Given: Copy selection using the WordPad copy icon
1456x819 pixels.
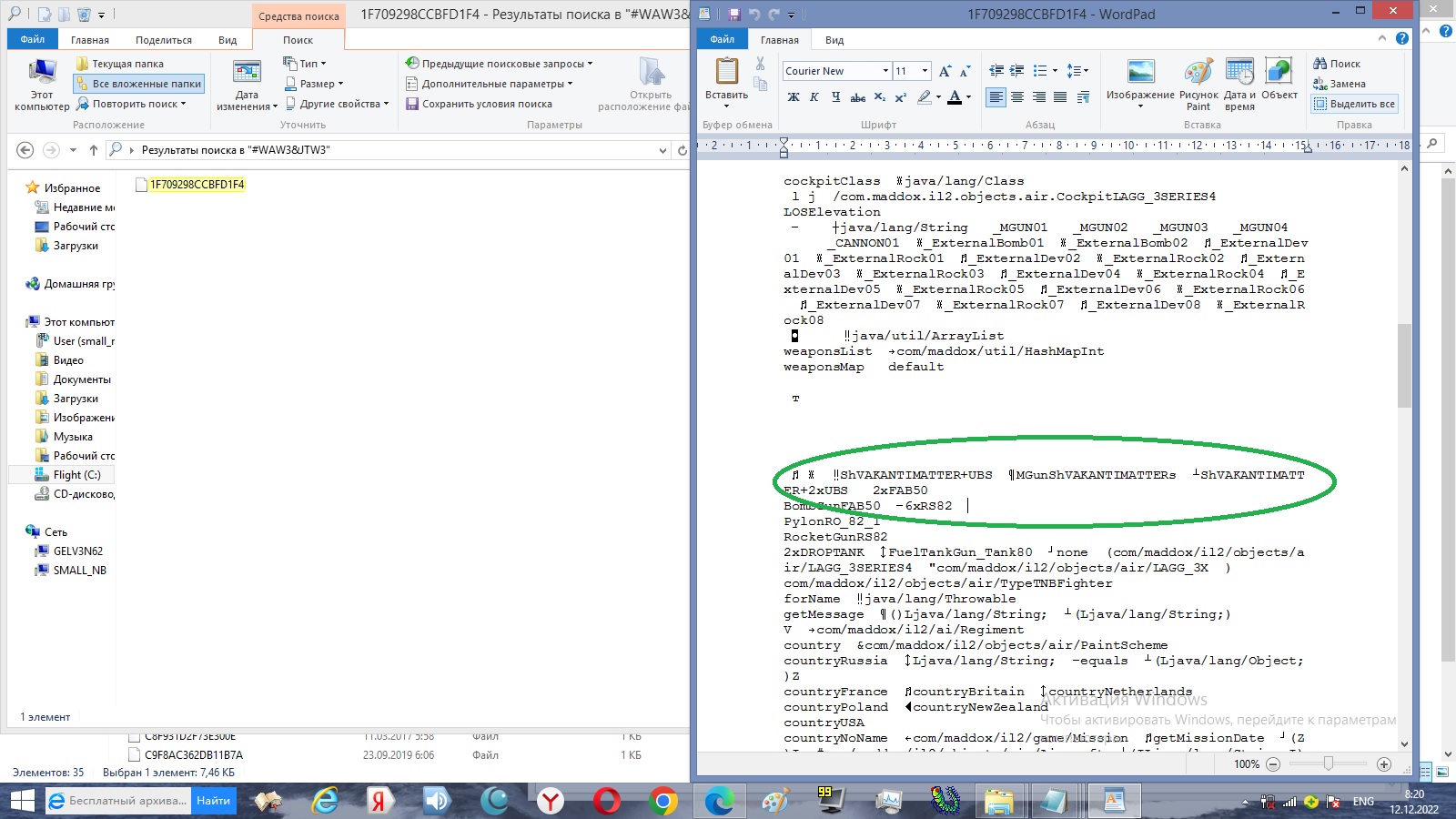Looking at the screenshot, I should [x=760, y=84].
